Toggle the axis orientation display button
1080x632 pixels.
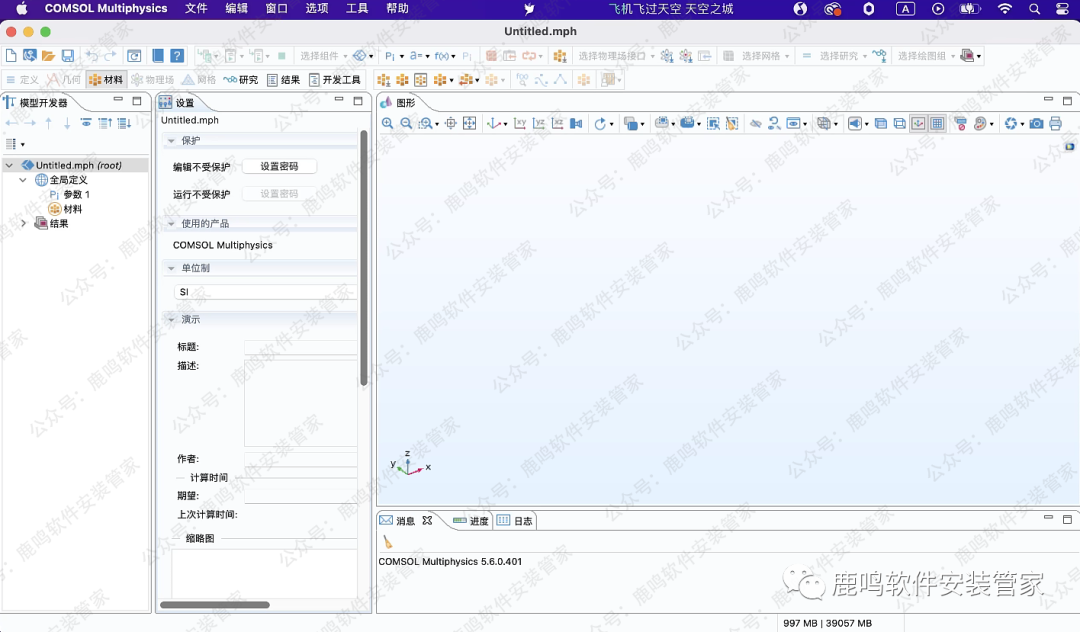pyautogui.click(x=917, y=124)
